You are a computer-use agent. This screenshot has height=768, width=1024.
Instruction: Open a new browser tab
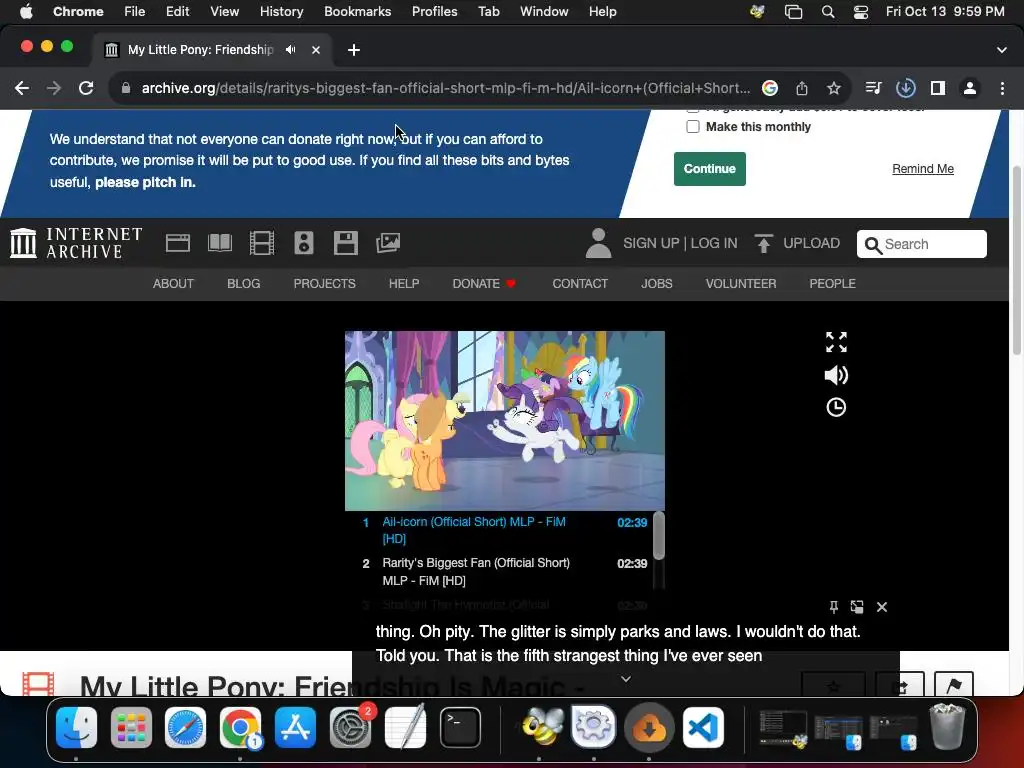354,50
